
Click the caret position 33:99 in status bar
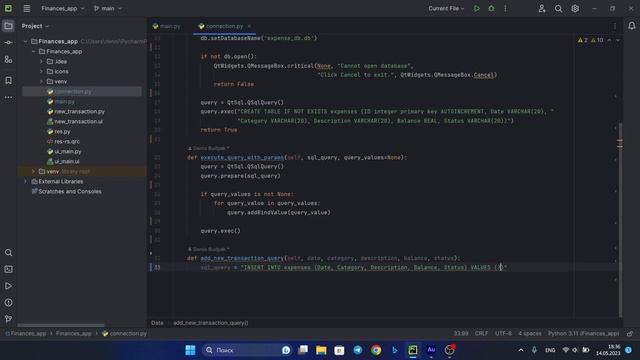[461, 333]
